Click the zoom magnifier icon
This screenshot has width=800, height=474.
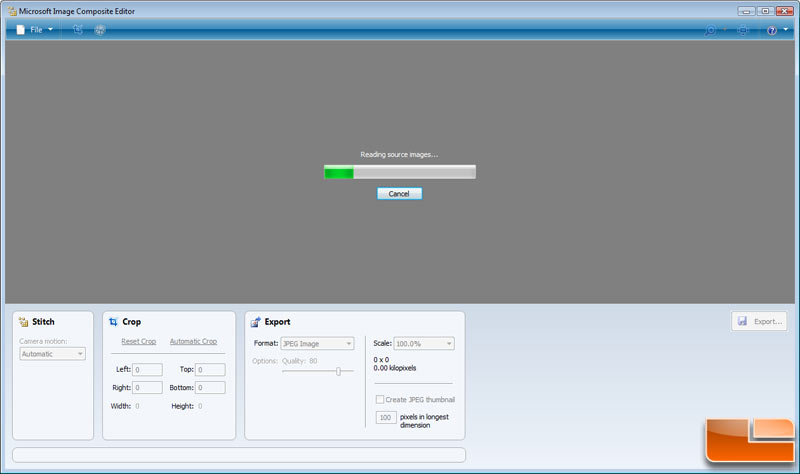(x=711, y=31)
